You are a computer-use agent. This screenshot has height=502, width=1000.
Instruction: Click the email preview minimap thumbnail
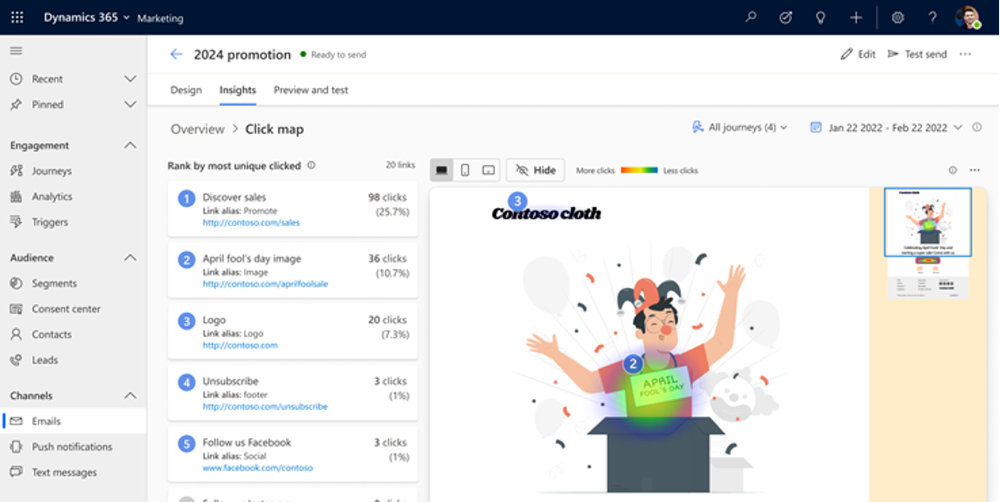coord(928,243)
